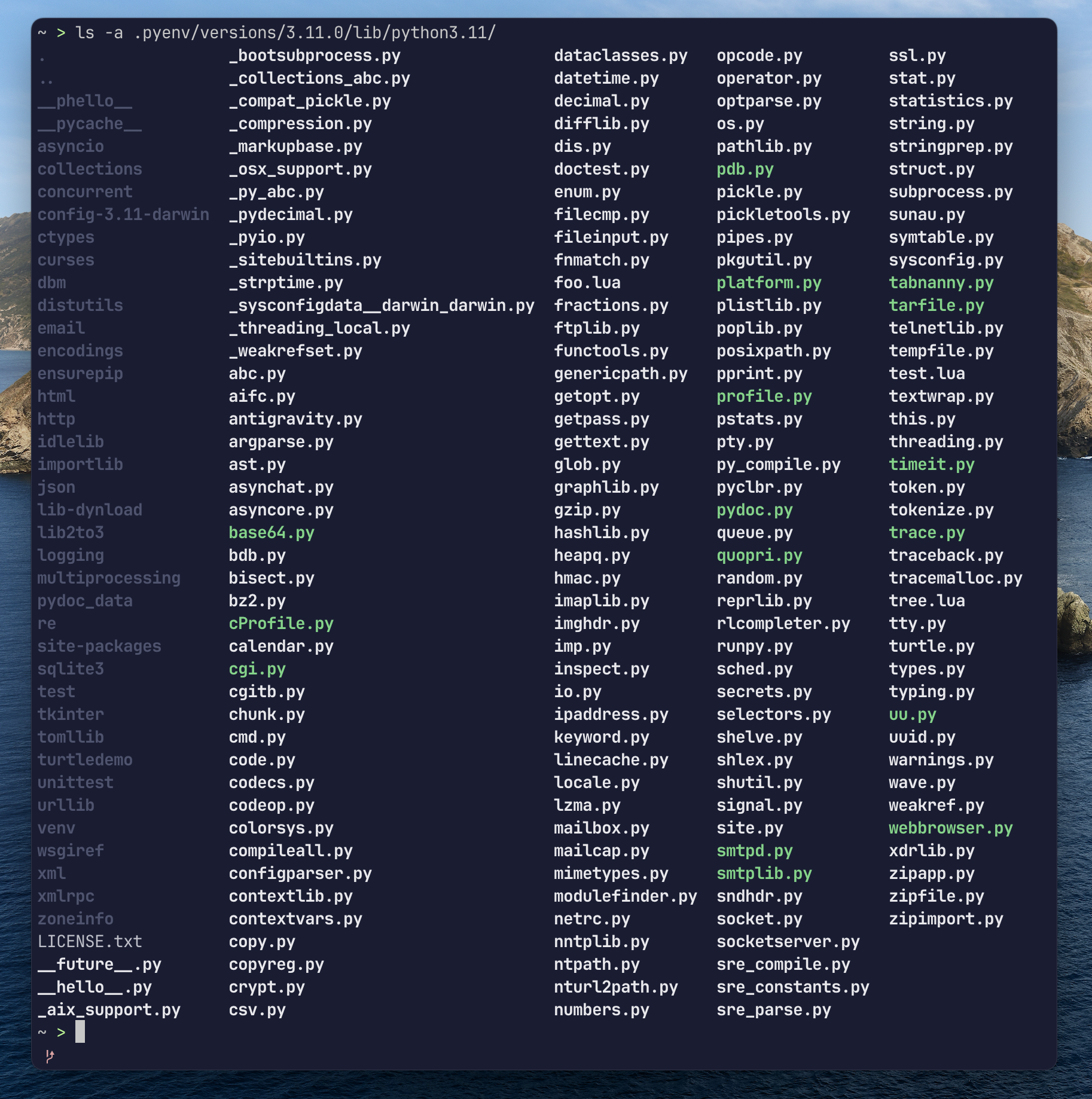The width and height of the screenshot is (1092, 1099).
Task: Select the antigravity.py entry
Action: pos(295,419)
